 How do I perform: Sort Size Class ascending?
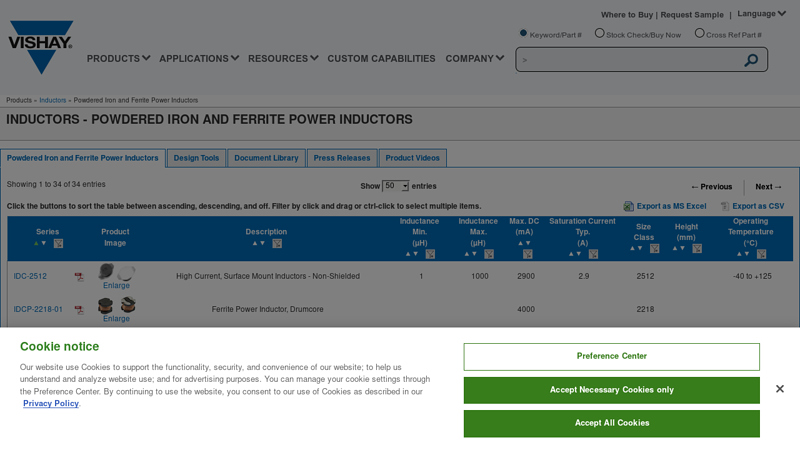(x=632, y=248)
